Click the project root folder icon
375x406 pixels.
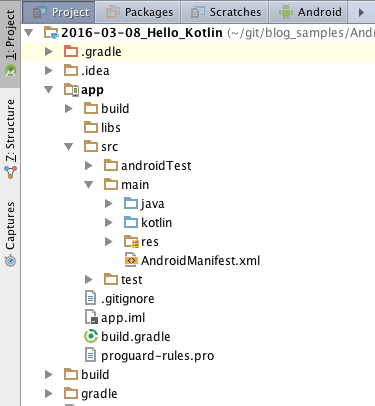point(51,33)
